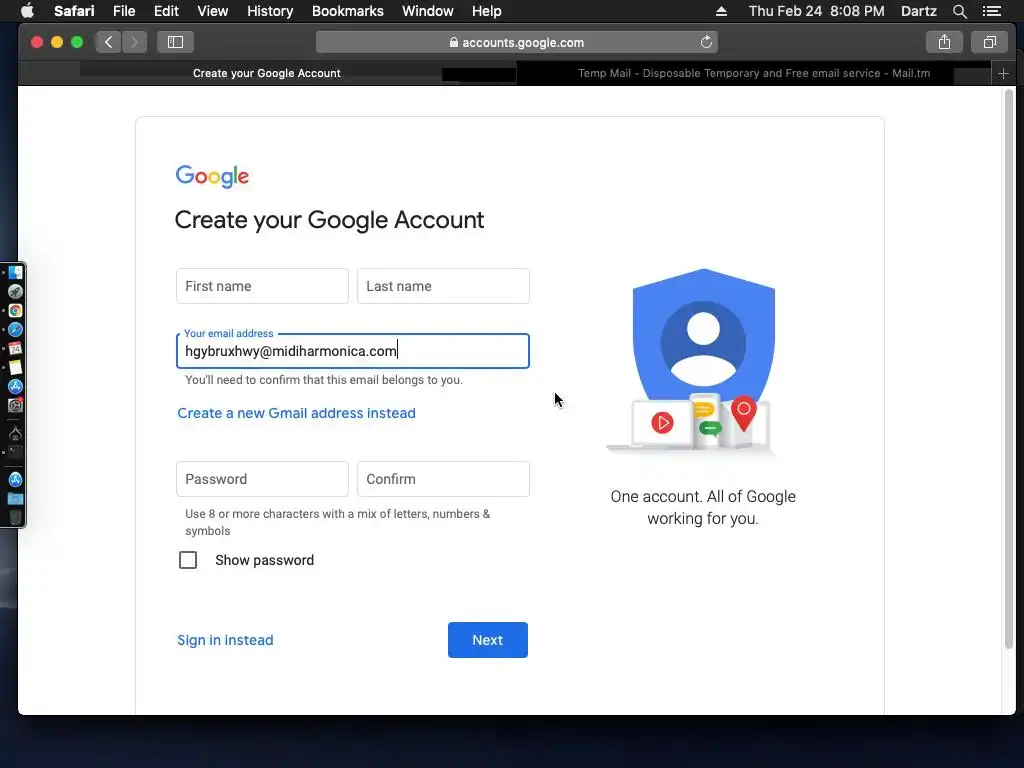
Task: Click the eject icon in menu bar
Action: tap(721, 11)
